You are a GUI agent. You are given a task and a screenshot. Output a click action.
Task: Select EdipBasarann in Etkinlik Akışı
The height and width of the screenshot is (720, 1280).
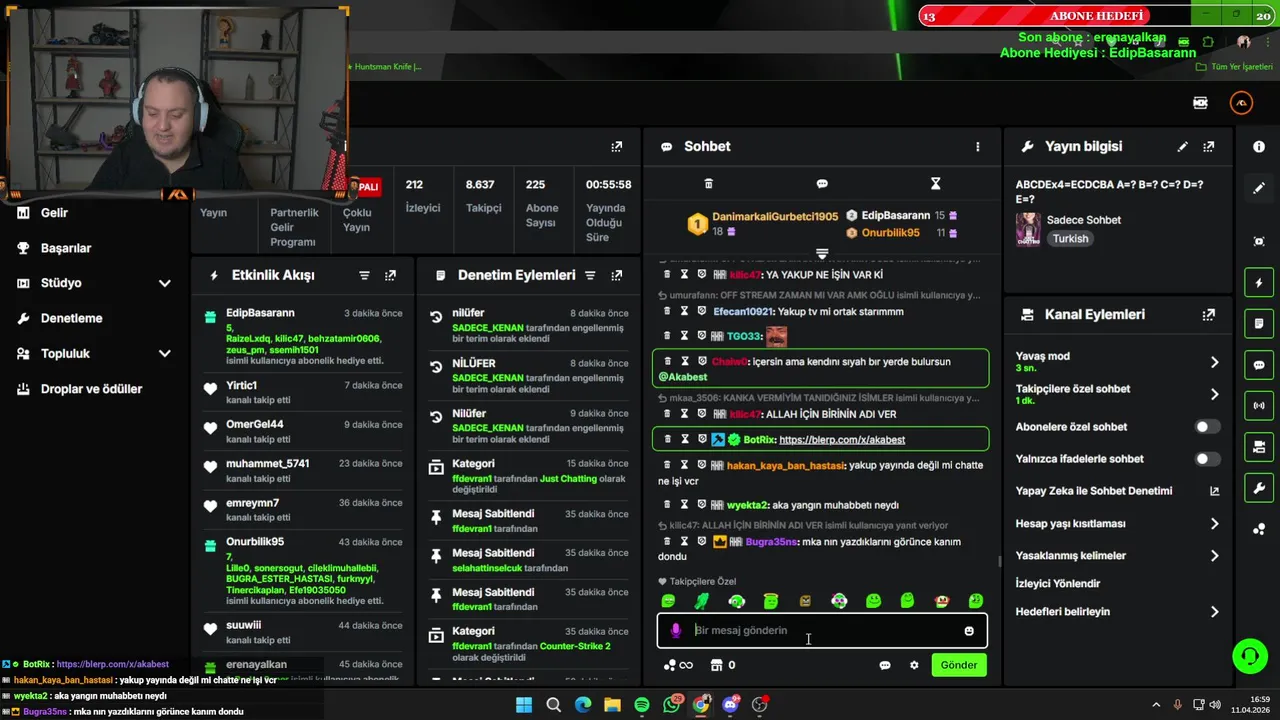click(x=260, y=313)
